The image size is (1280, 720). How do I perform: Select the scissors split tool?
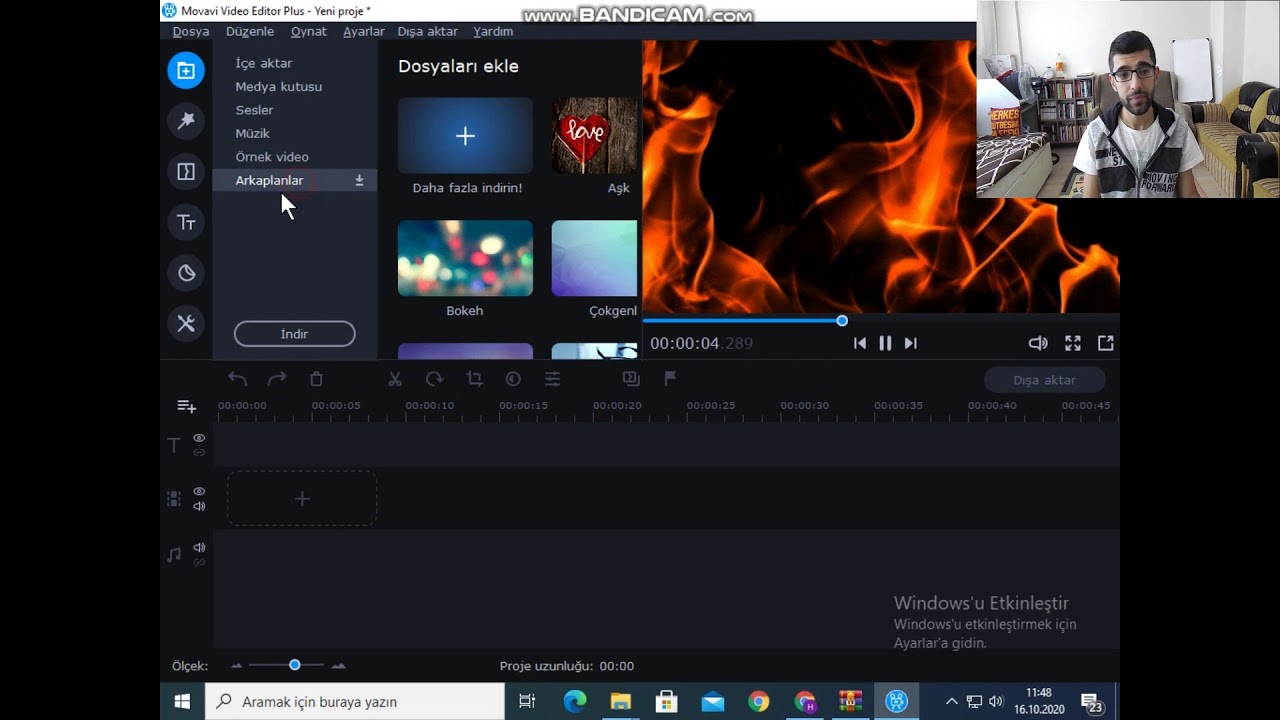tap(395, 379)
